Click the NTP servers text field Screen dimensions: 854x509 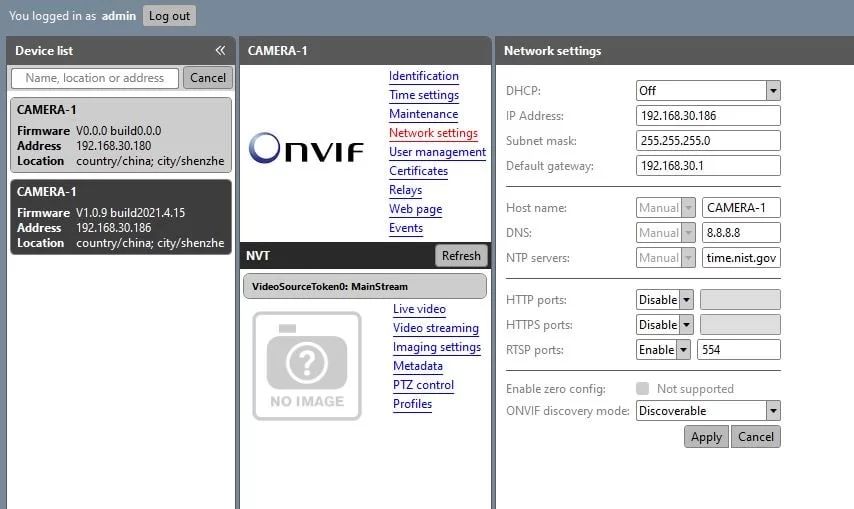coord(741,258)
